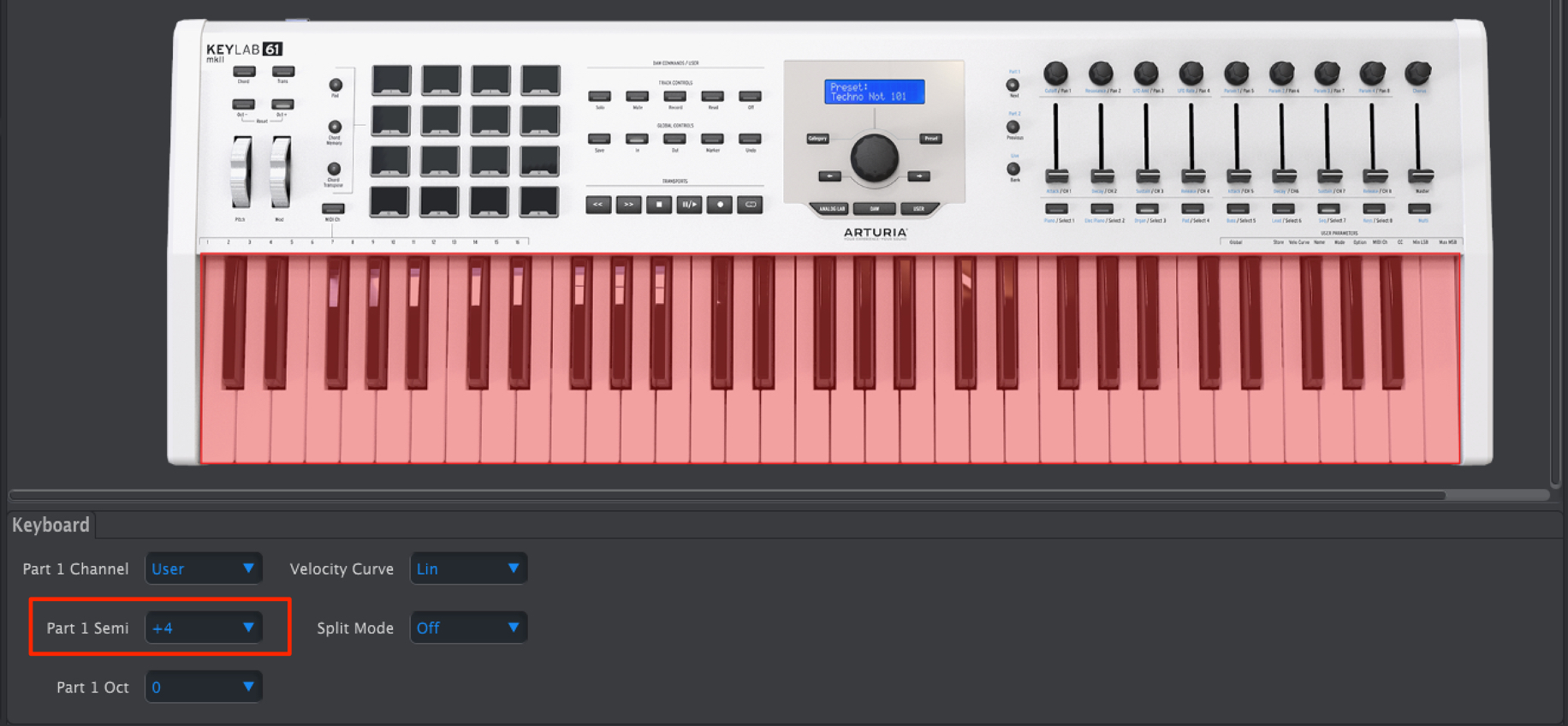Click the Mod wheel
This screenshot has width=1568, height=726.
click(x=280, y=172)
